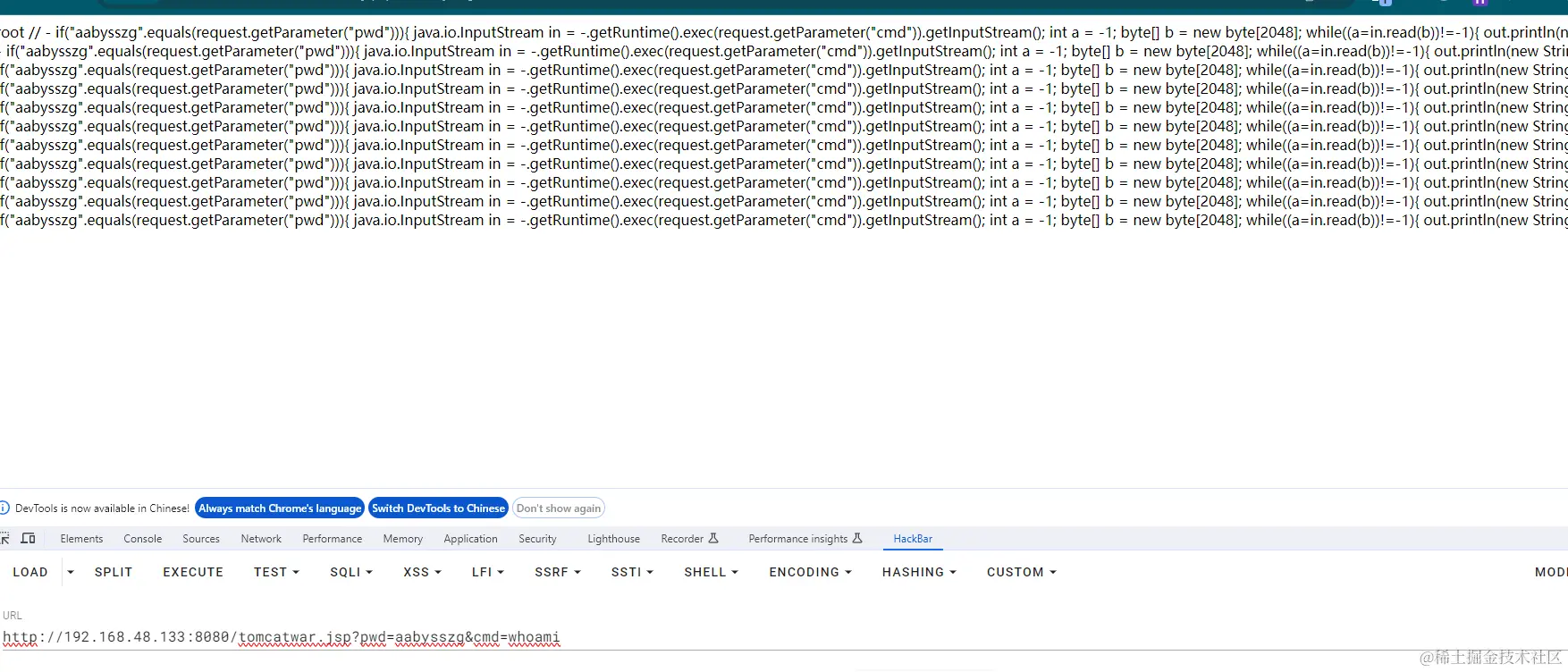Switch to the Console tab
Image resolution: width=1568 pixels, height=672 pixels.
coord(143,539)
